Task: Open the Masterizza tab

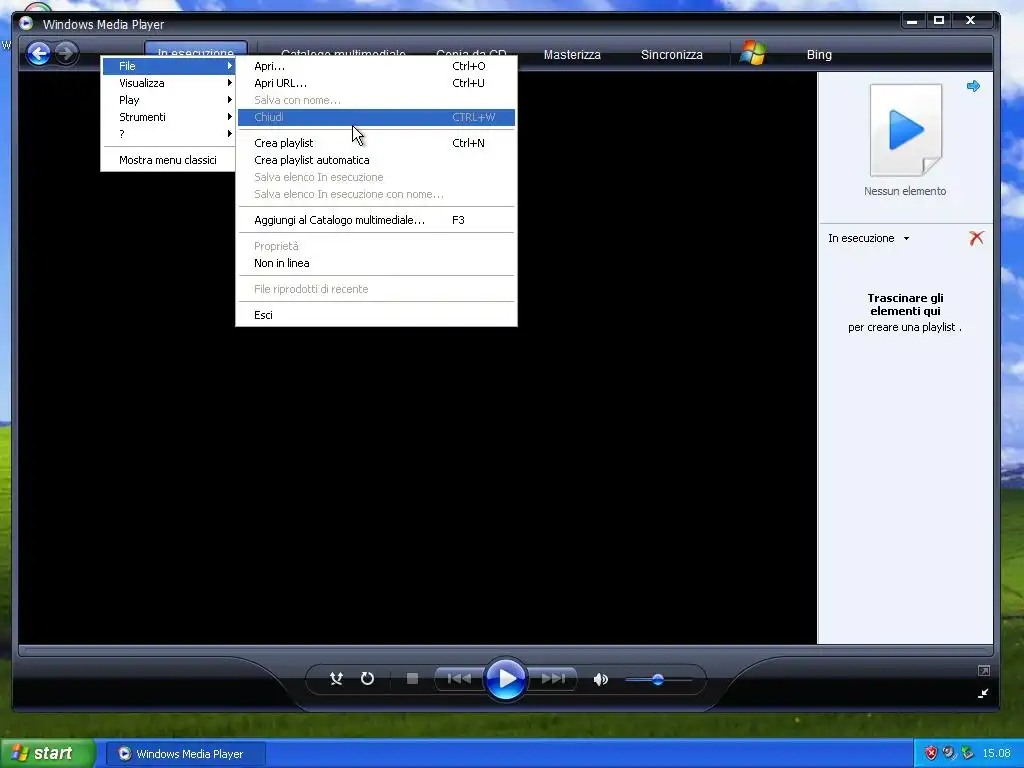Action: tap(572, 55)
